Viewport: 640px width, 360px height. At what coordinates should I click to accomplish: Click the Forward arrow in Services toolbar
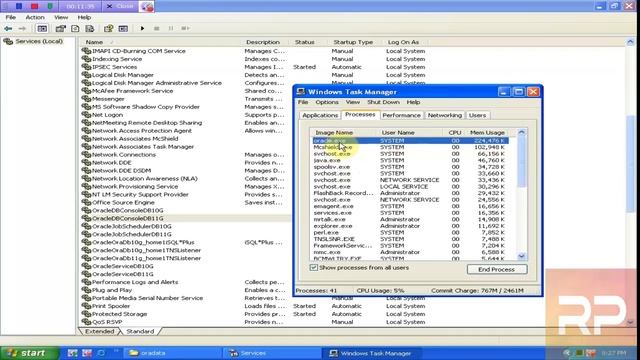[22, 29]
